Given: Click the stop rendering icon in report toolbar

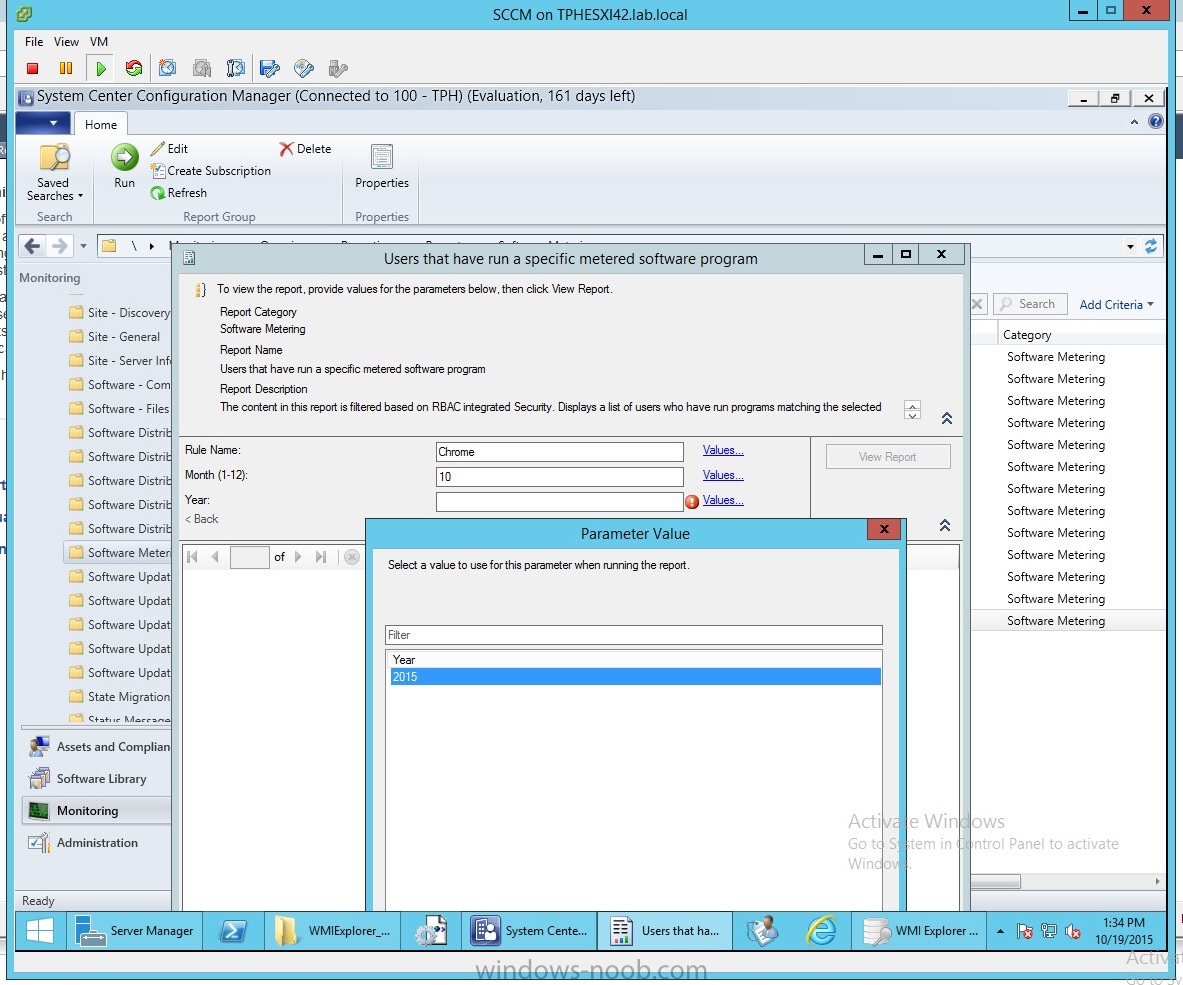Looking at the screenshot, I should click(352, 557).
